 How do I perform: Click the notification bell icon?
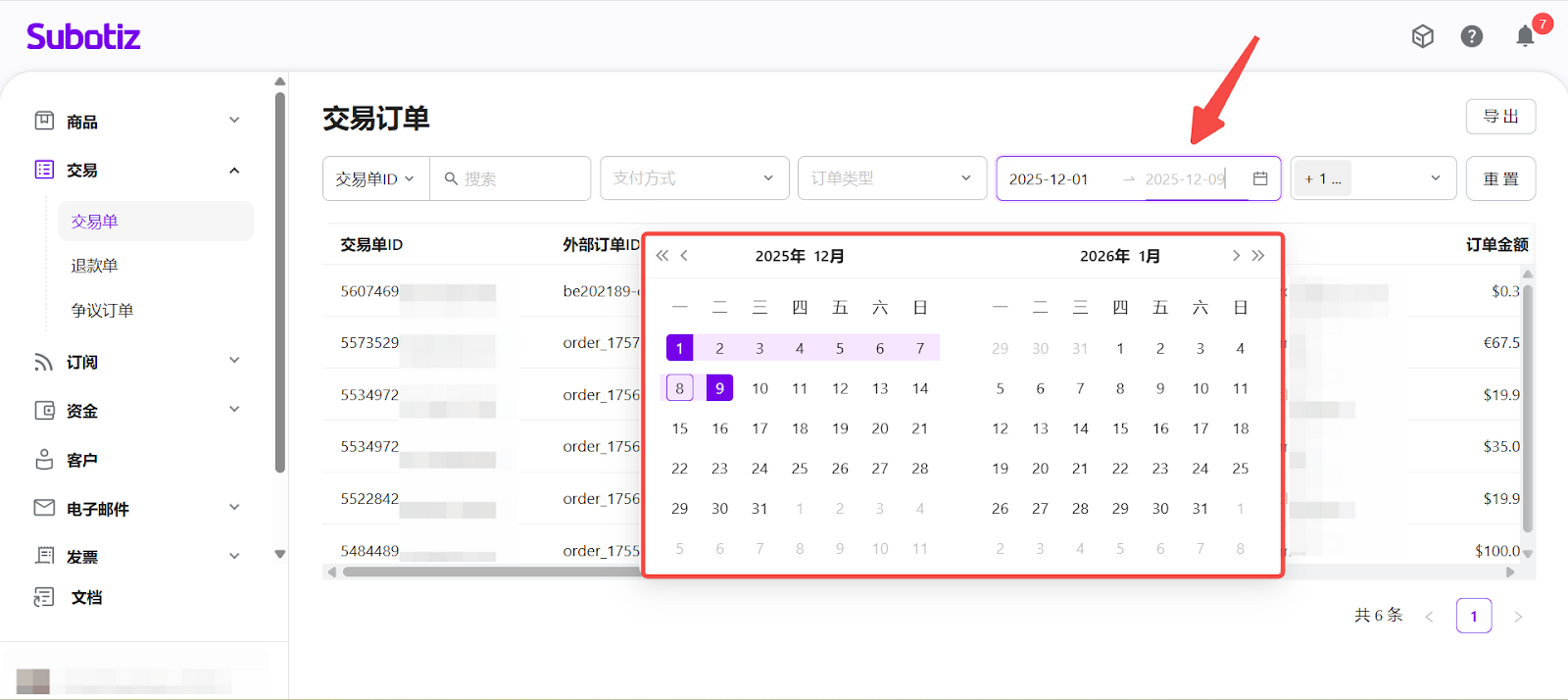point(1525,36)
